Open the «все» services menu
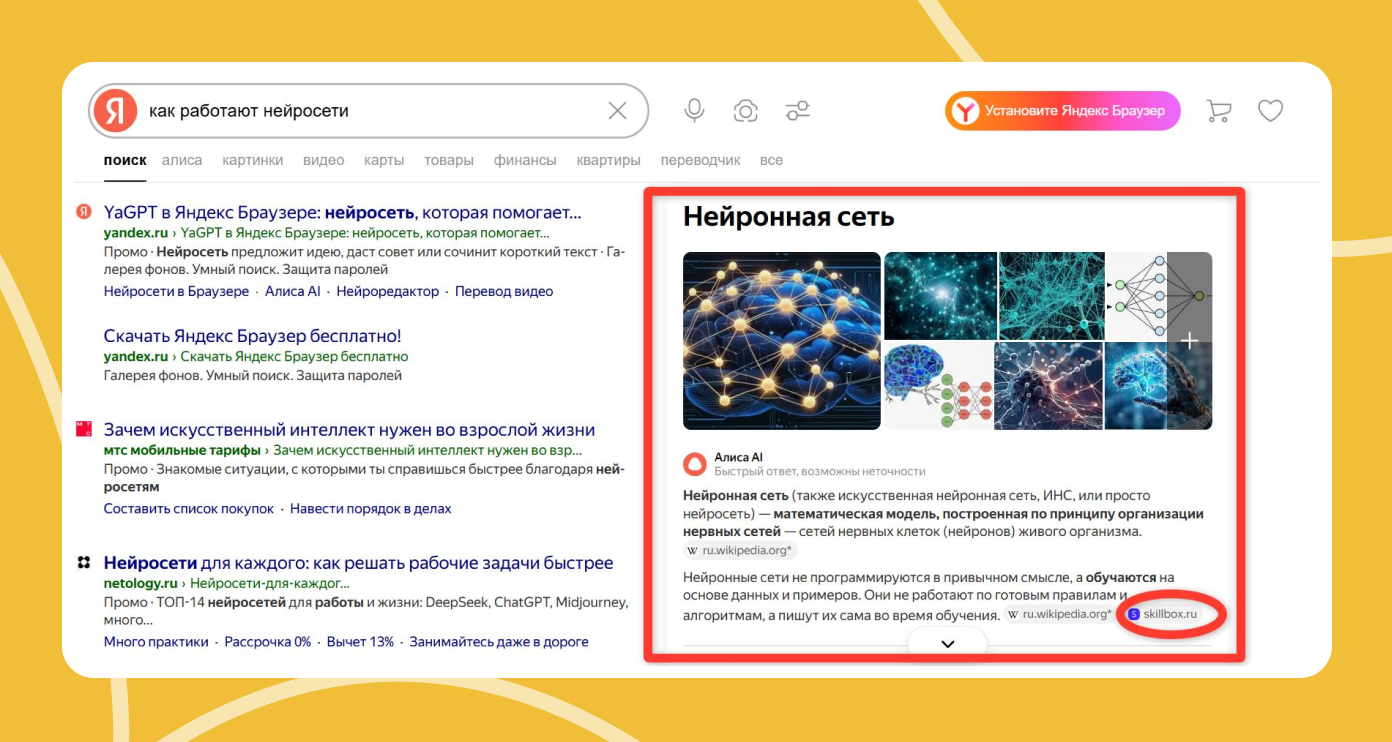This screenshot has width=1392, height=742. click(771, 160)
